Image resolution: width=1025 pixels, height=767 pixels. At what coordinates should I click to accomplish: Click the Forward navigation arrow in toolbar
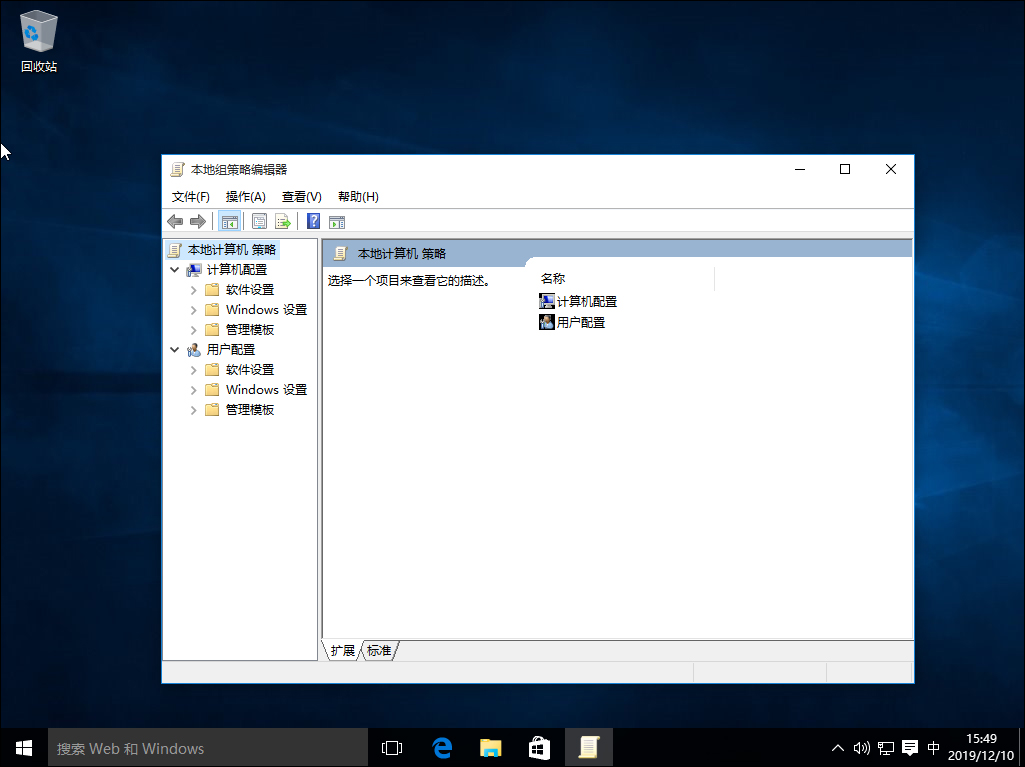(x=197, y=221)
